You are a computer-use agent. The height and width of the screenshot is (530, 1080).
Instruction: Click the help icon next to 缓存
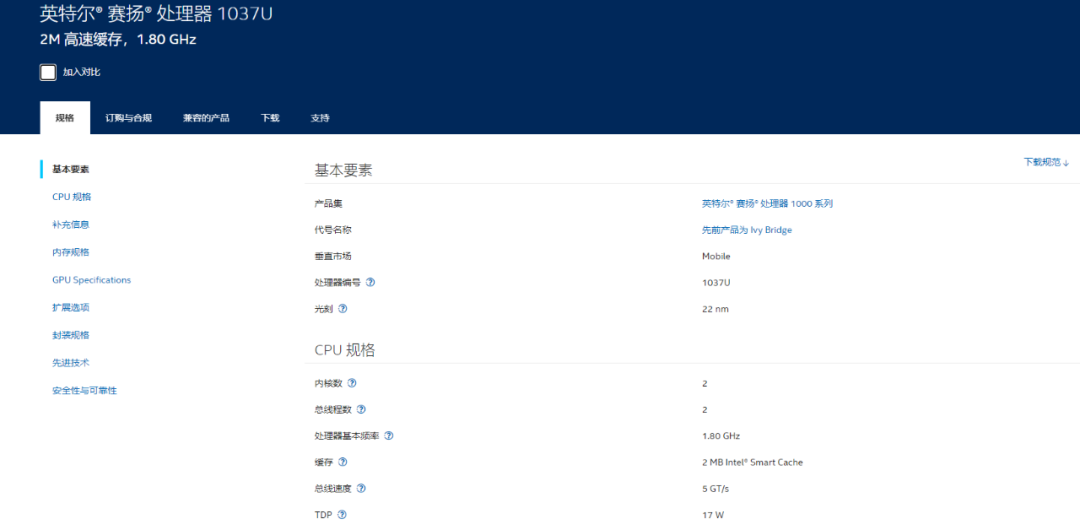[x=342, y=462]
